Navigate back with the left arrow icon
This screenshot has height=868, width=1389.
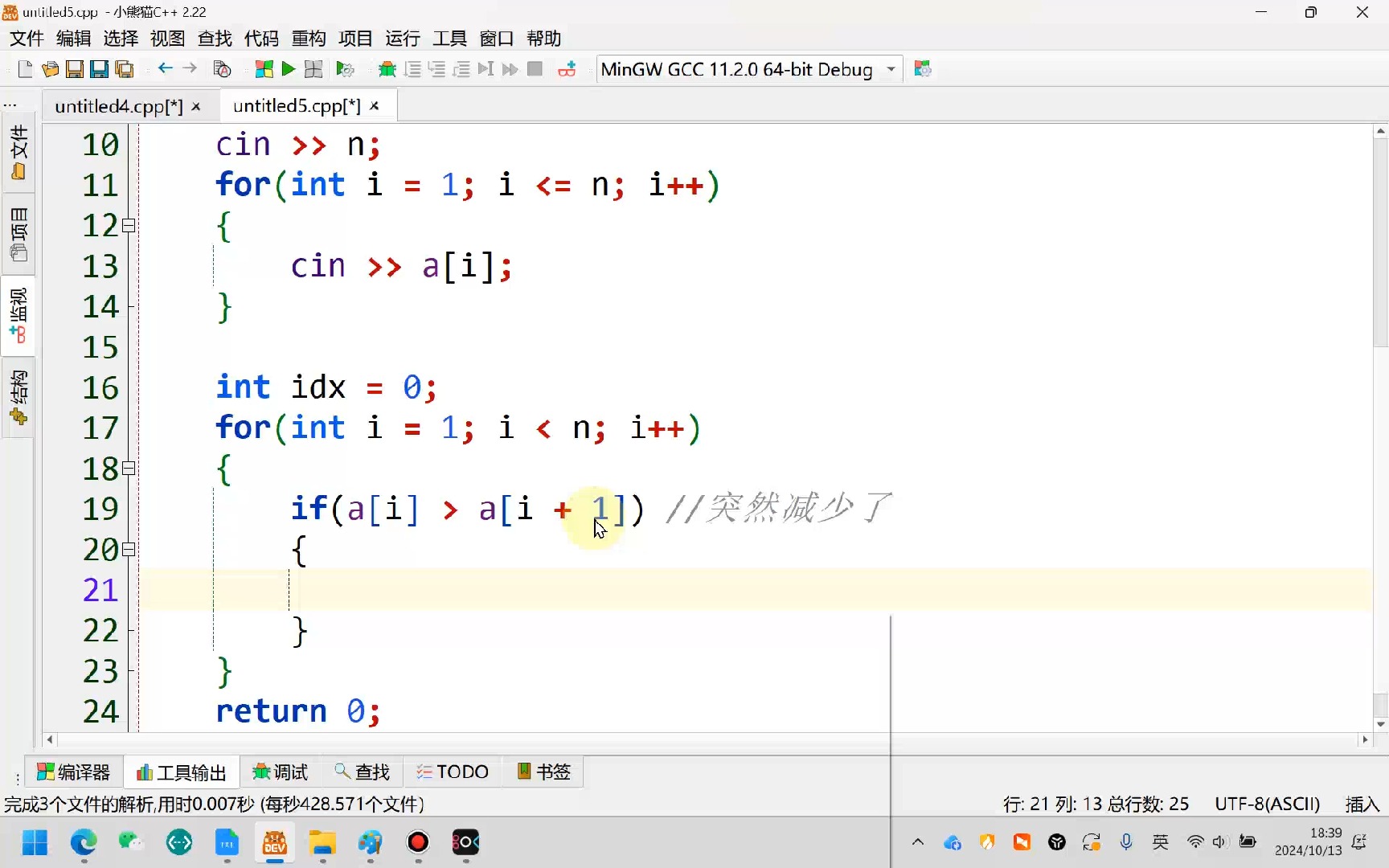tap(165, 68)
